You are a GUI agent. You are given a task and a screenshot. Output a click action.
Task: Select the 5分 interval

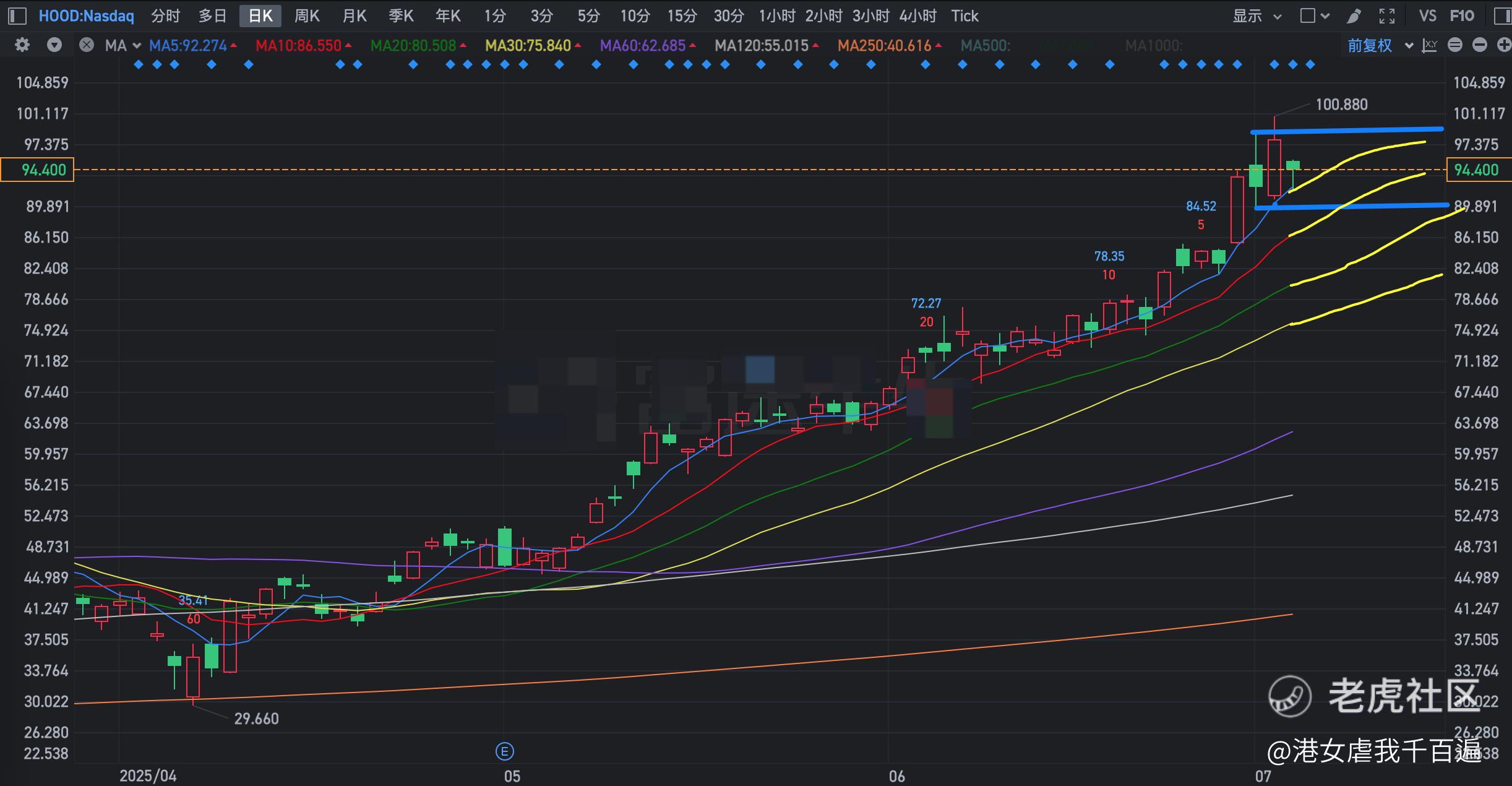click(x=588, y=16)
